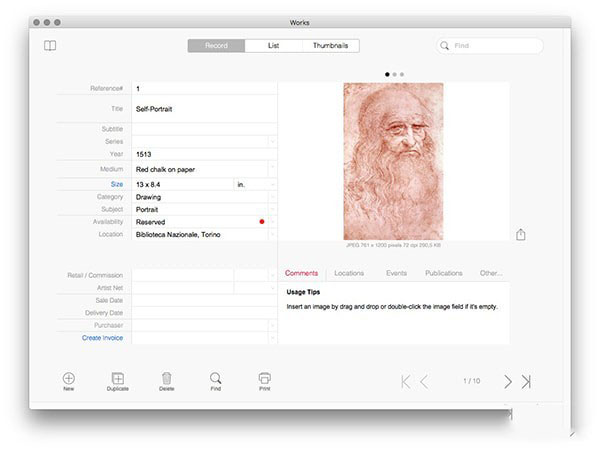Expand the Create Invoice dropdown arrow
The width and height of the screenshot is (600, 451).
[272, 338]
